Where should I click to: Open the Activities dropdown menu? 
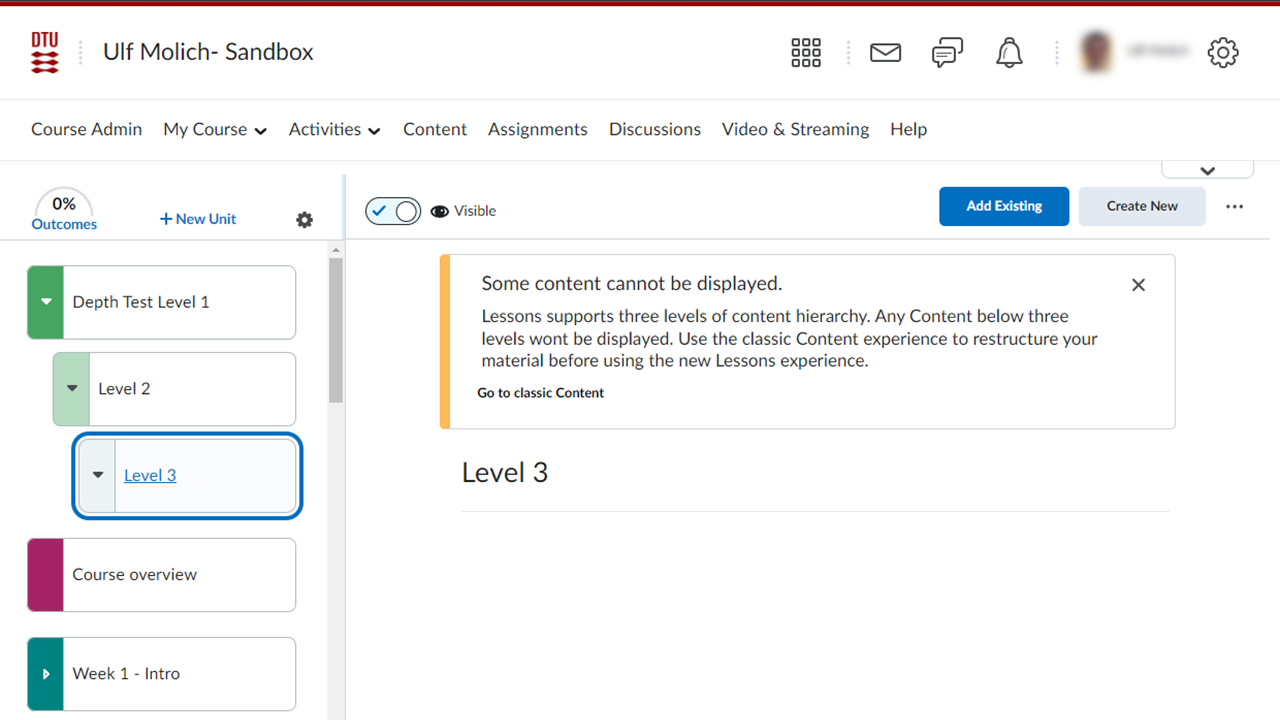tap(334, 130)
